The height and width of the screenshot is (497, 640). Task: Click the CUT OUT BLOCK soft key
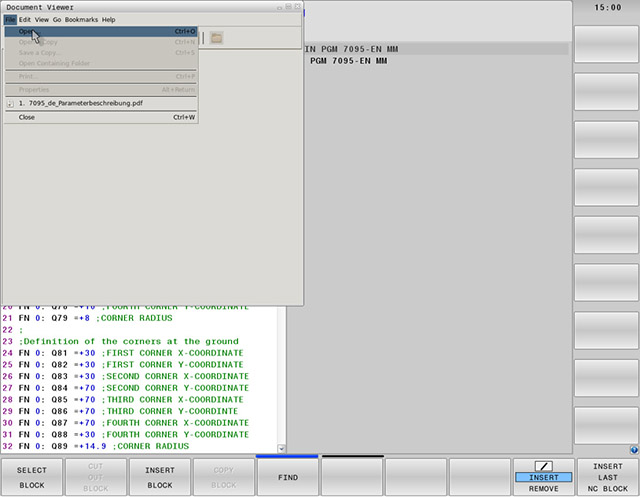96,477
